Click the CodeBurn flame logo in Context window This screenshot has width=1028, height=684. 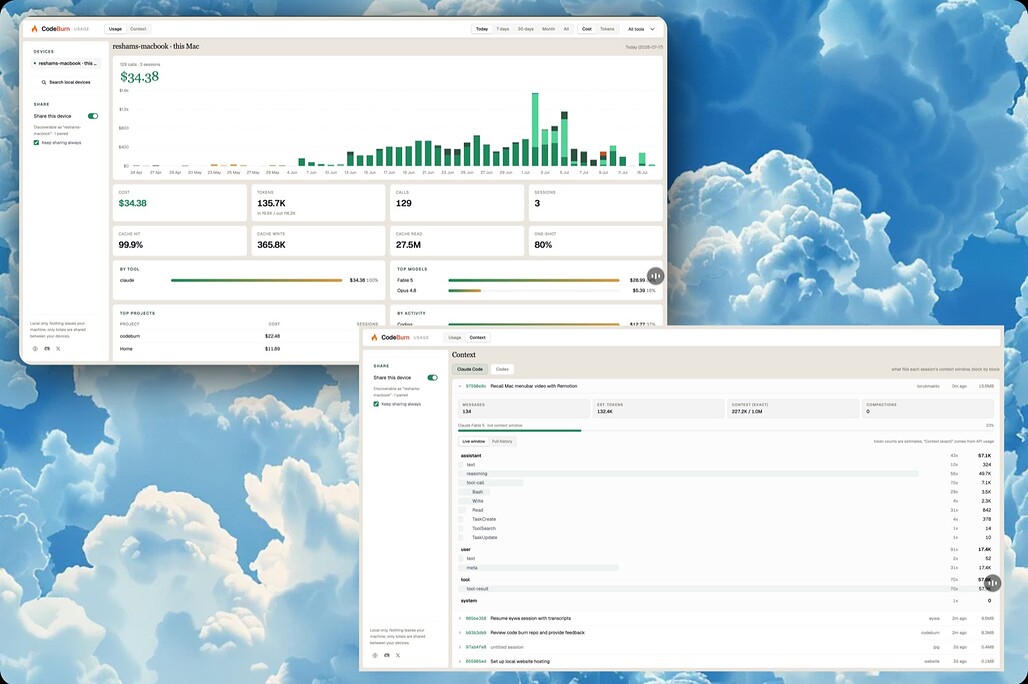pyautogui.click(x=374, y=337)
